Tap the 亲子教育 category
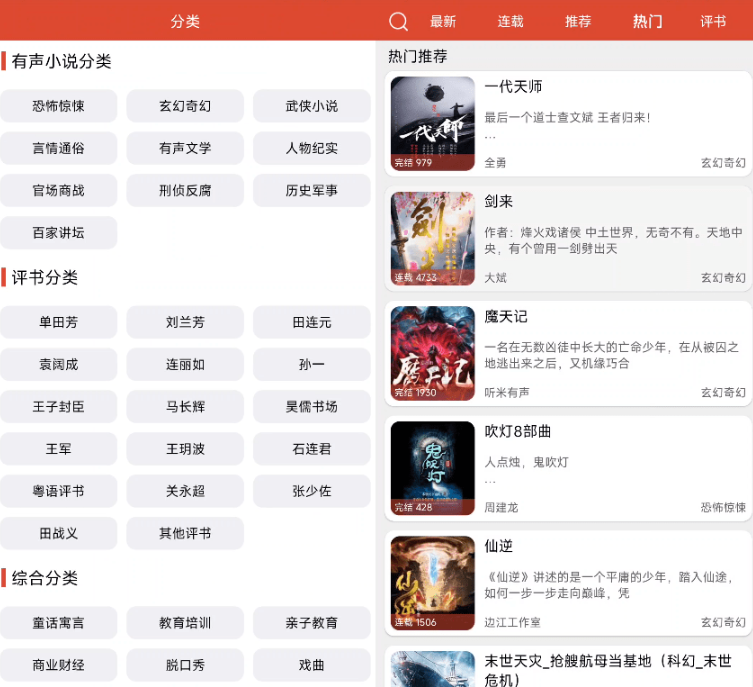 312,623
